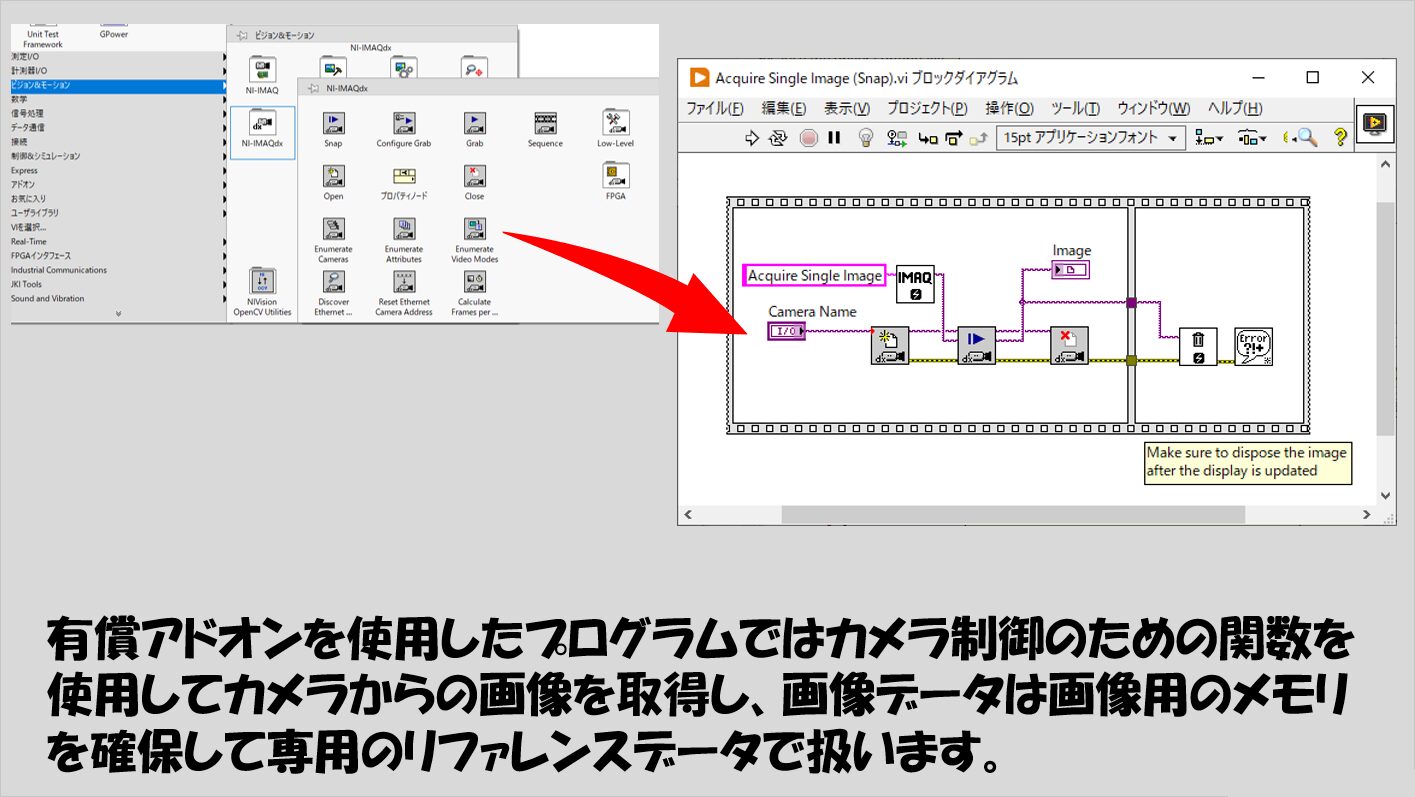Select the Close camera function in the palette
The height and width of the screenshot is (797, 1415).
point(474,176)
